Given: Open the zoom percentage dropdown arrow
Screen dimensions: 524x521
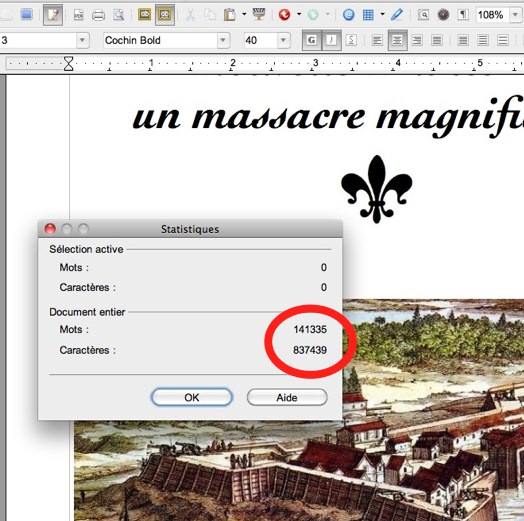Looking at the screenshot, I should (x=515, y=15).
